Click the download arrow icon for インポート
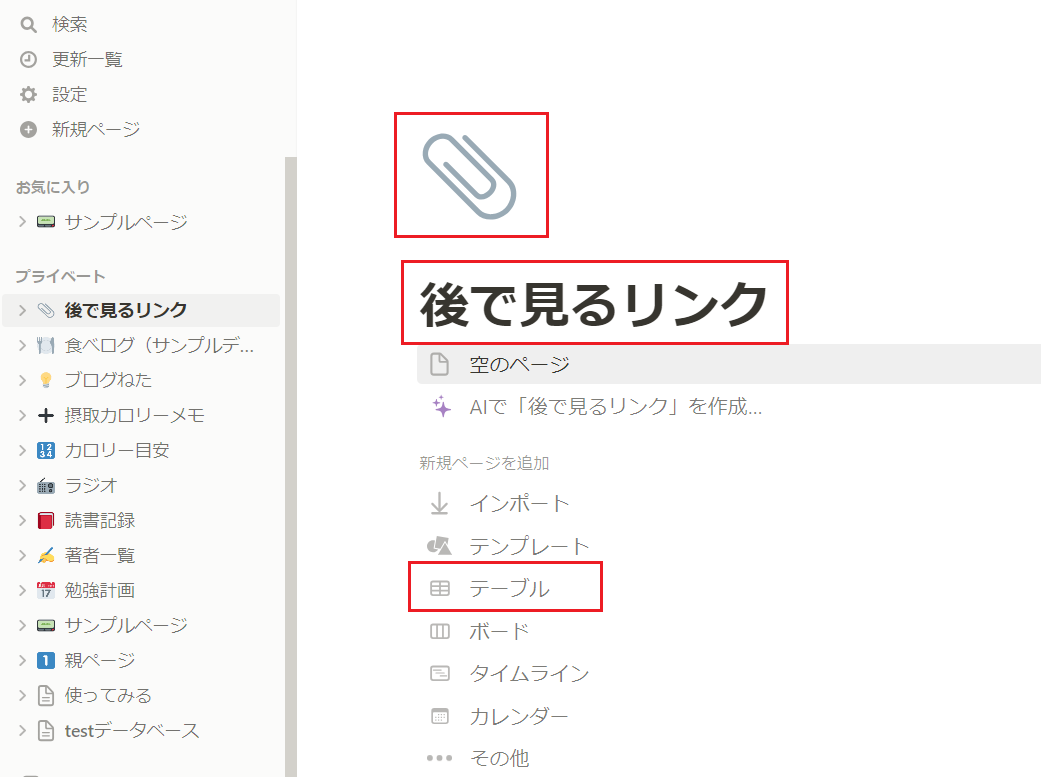The image size is (1041, 777). [440, 503]
